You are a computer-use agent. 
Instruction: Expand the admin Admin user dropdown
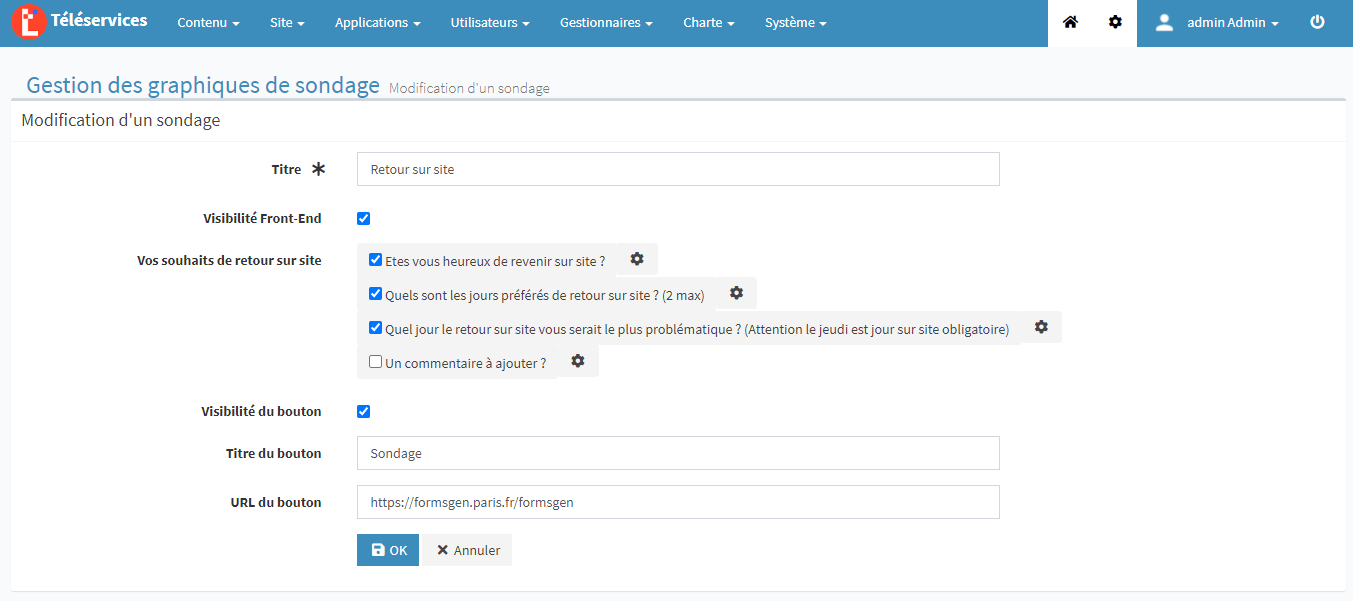tap(1219, 23)
